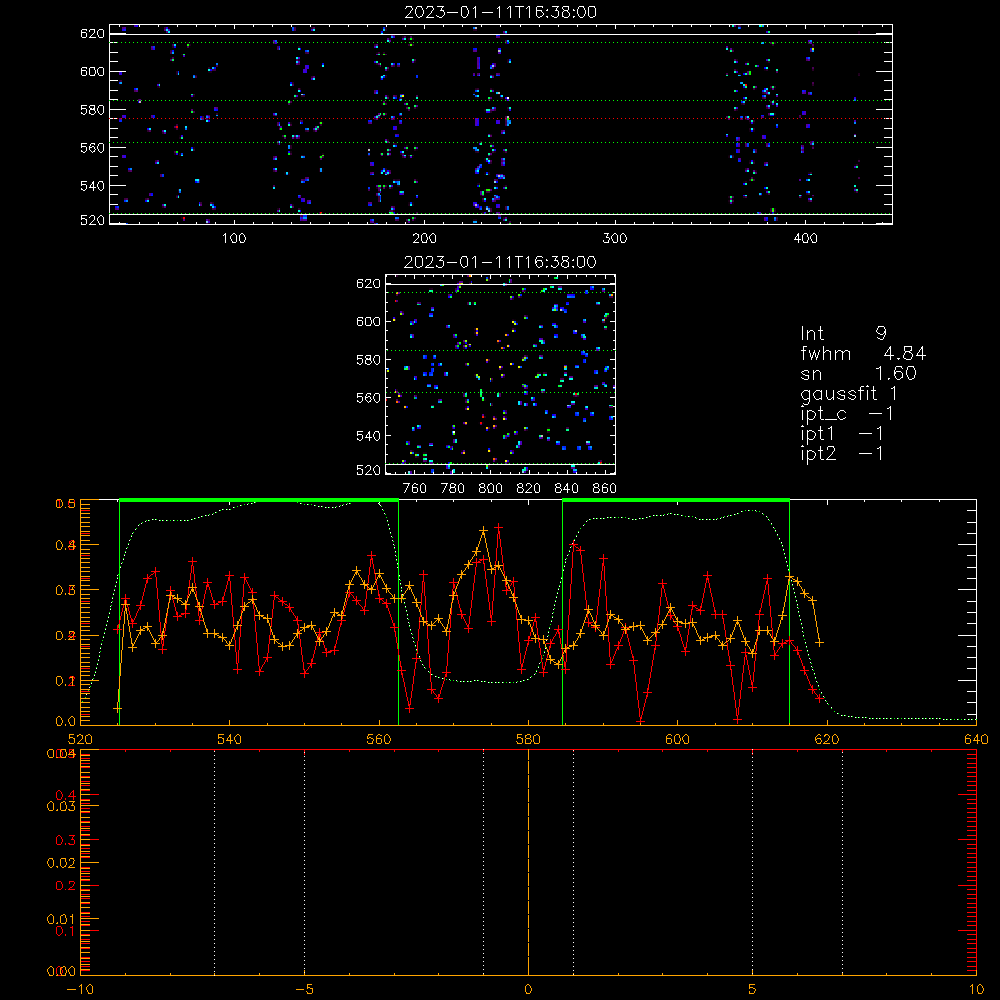Click the wide top spectrogram image panel
The image size is (1000, 1000).
pyautogui.click(x=501, y=124)
